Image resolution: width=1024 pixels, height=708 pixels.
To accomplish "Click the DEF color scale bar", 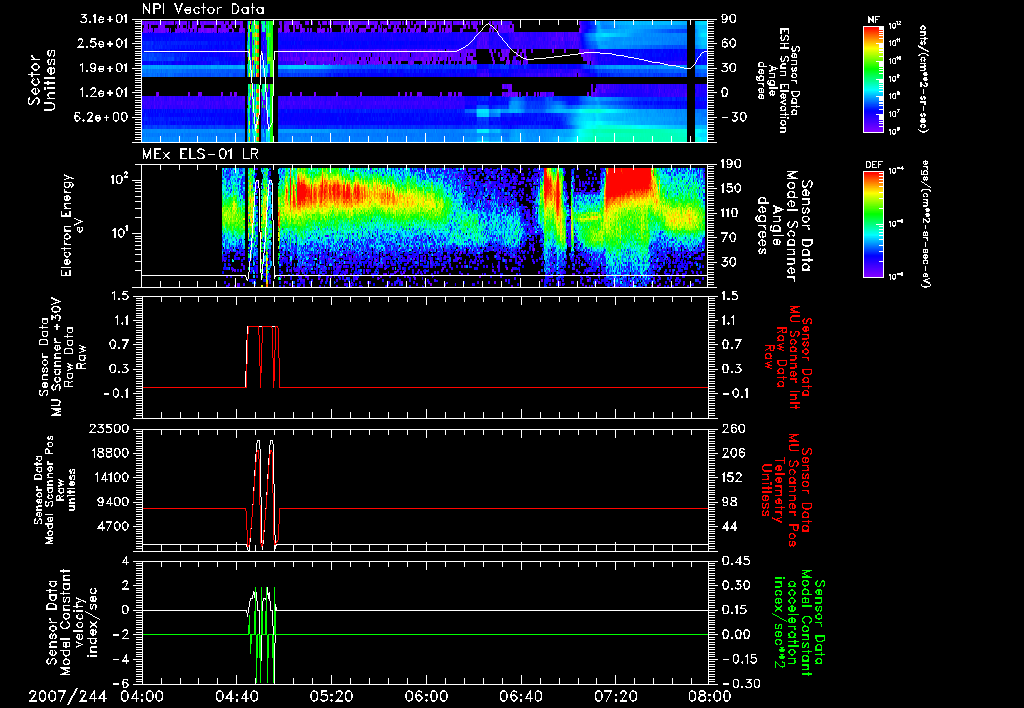I will click(x=873, y=224).
